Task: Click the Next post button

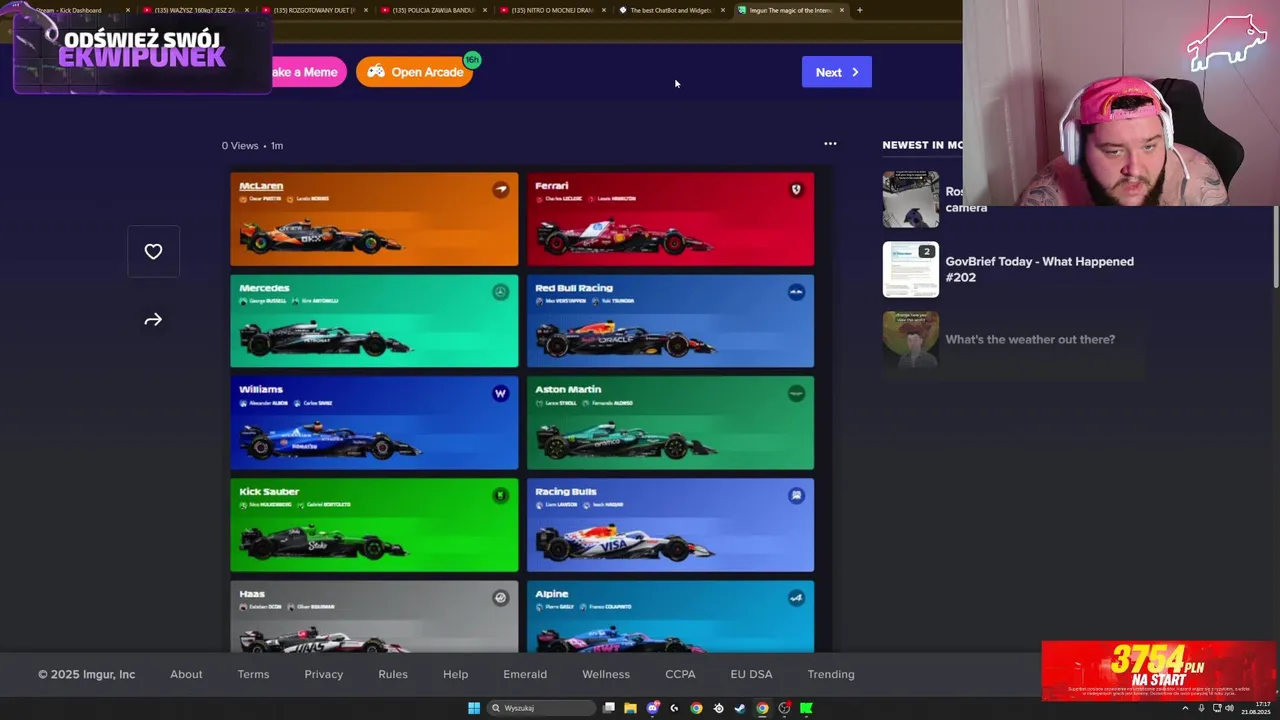Action: (837, 72)
